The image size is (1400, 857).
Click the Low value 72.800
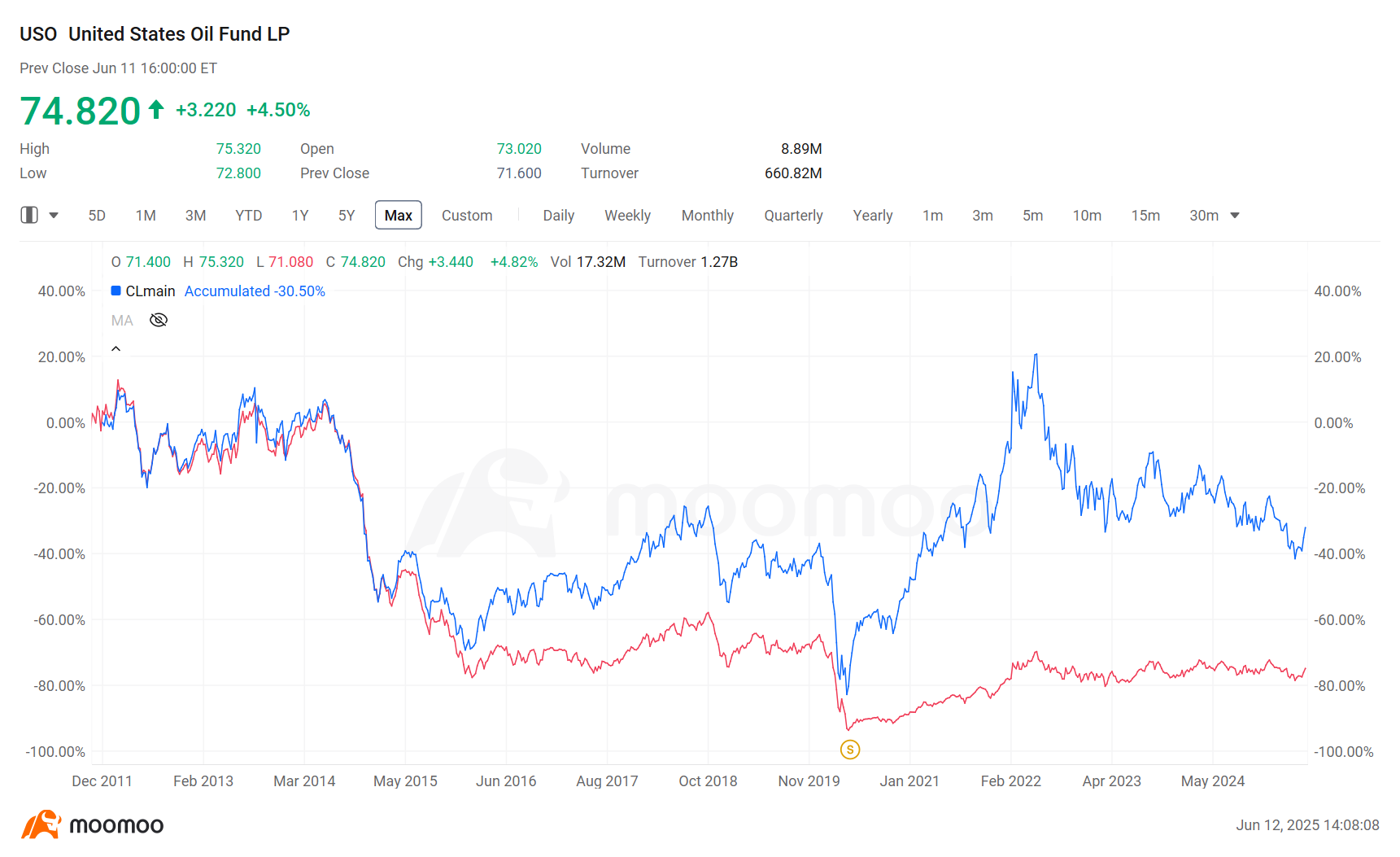pos(238,173)
